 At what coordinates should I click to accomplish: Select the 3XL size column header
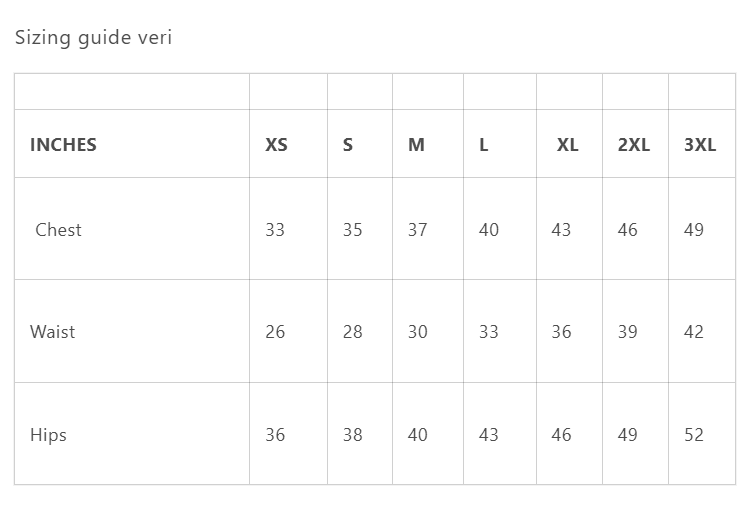click(x=700, y=145)
